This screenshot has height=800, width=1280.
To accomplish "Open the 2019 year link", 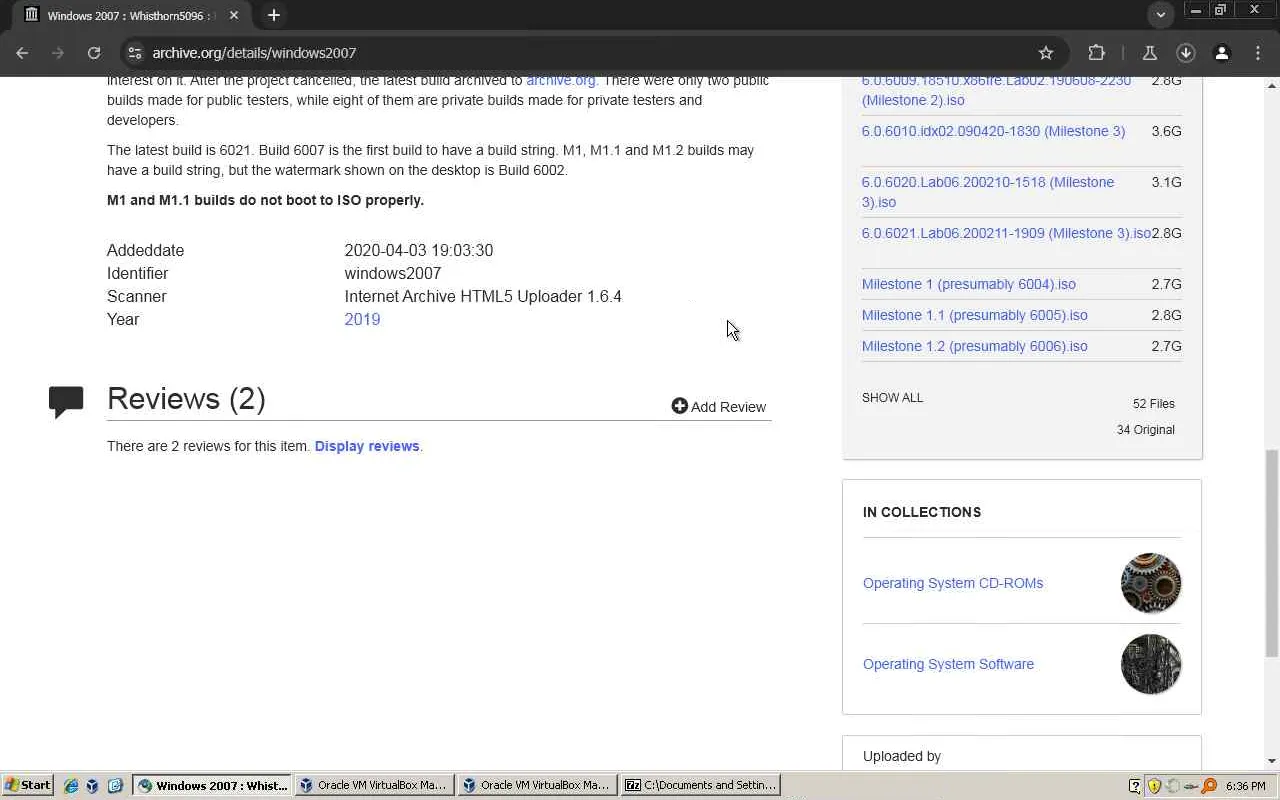I will pyautogui.click(x=362, y=319).
